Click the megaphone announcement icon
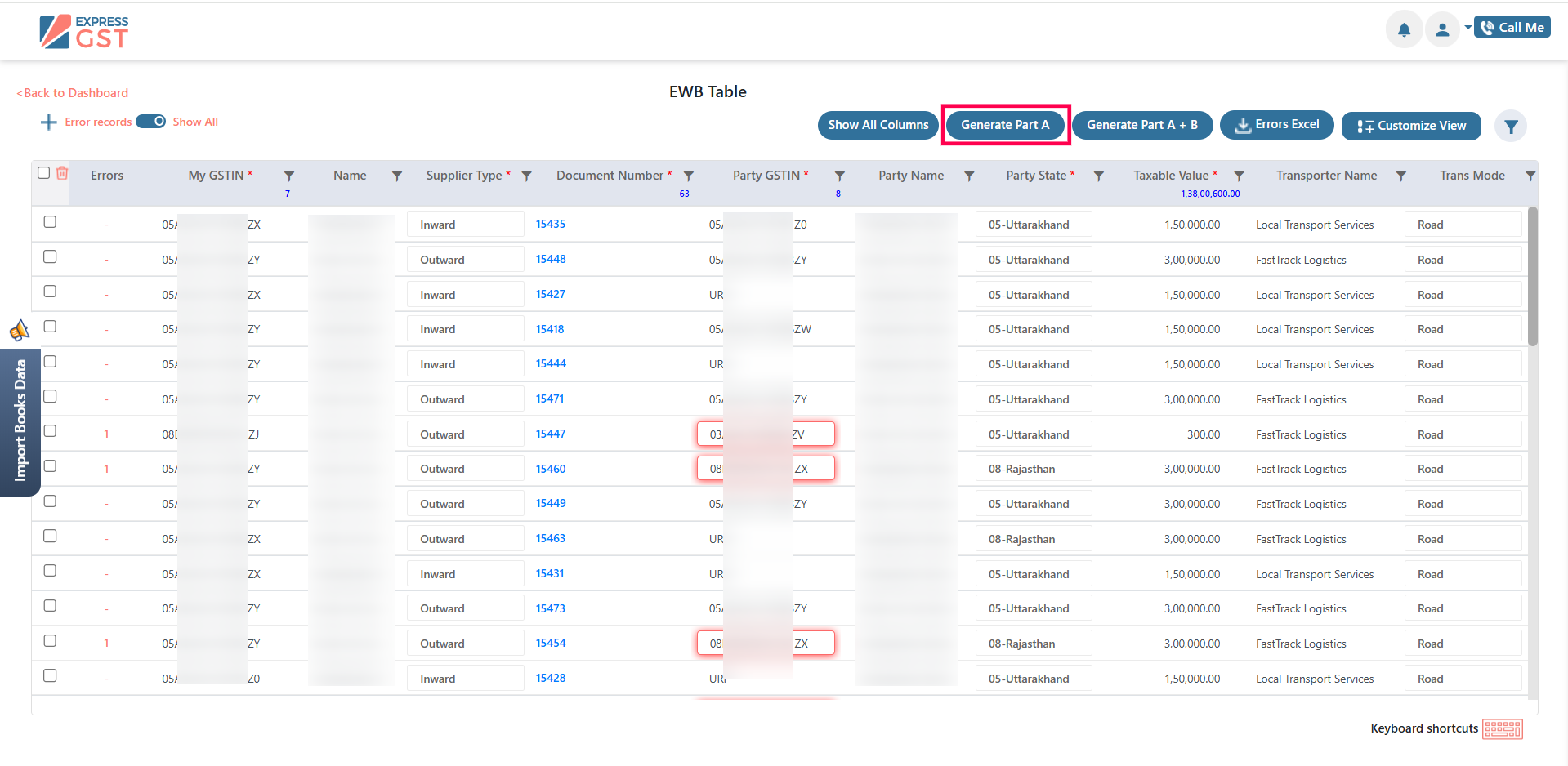The height and width of the screenshot is (766, 1568). pyautogui.click(x=19, y=330)
